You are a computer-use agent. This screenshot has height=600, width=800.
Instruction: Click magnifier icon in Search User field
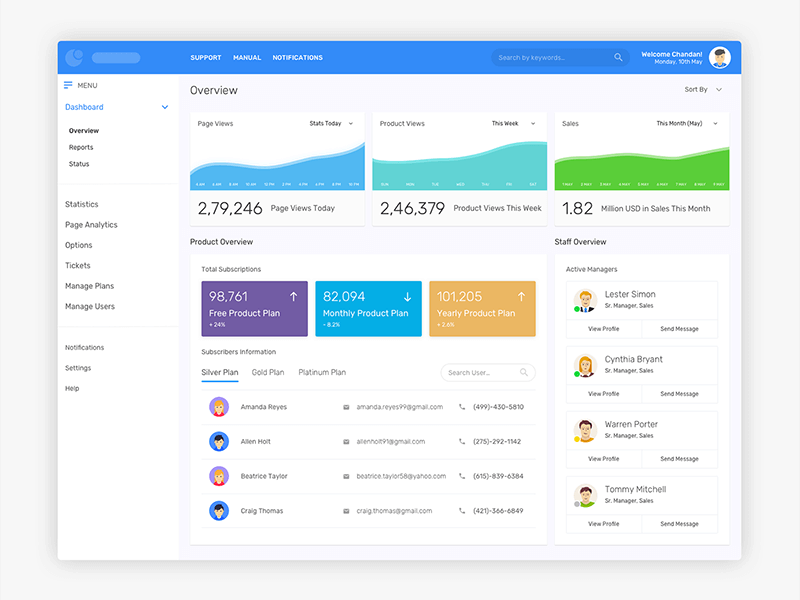point(524,373)
